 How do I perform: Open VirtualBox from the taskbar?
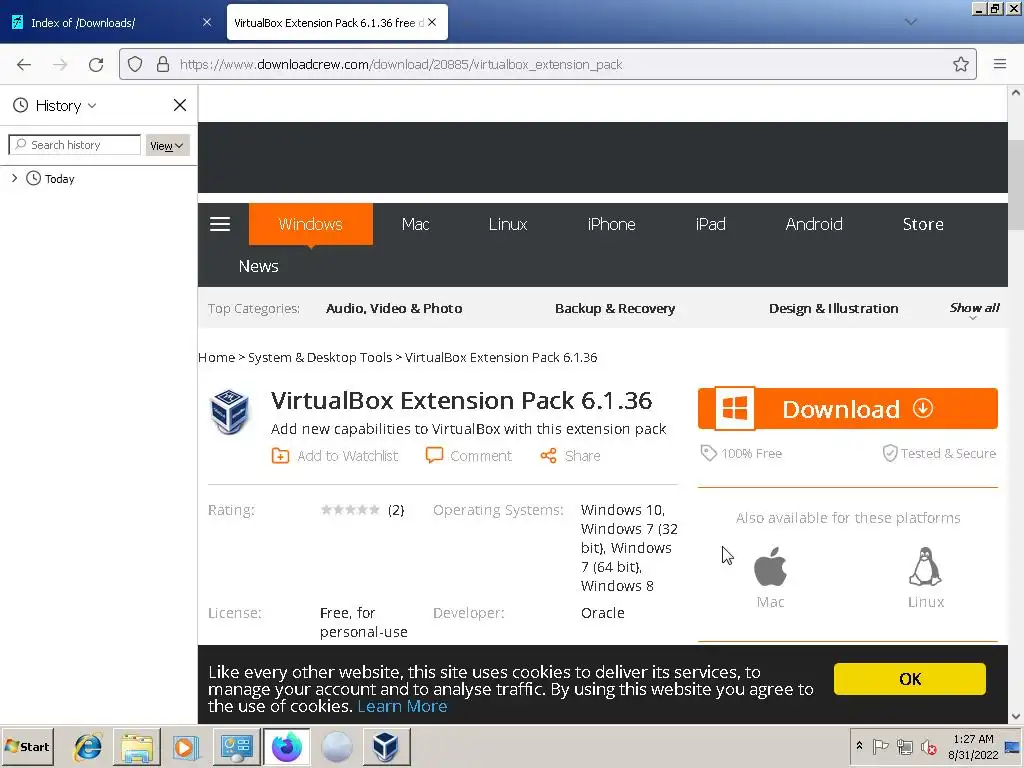385,746
